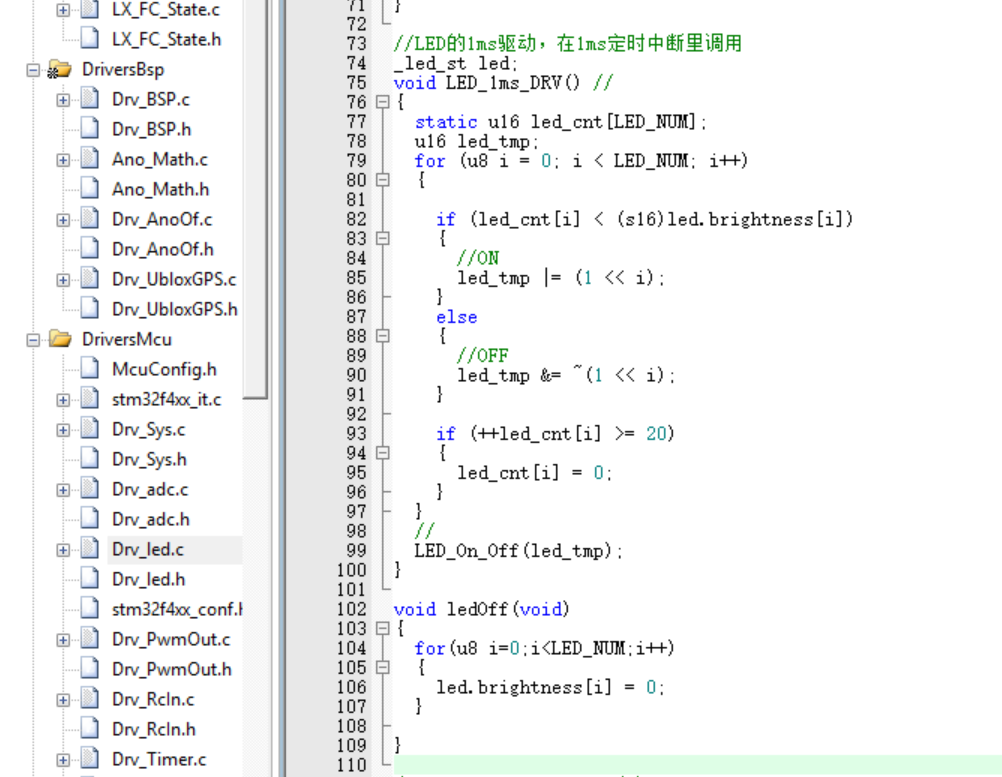Open stm32f4xx_it.c from the tree

coord(166,400)
